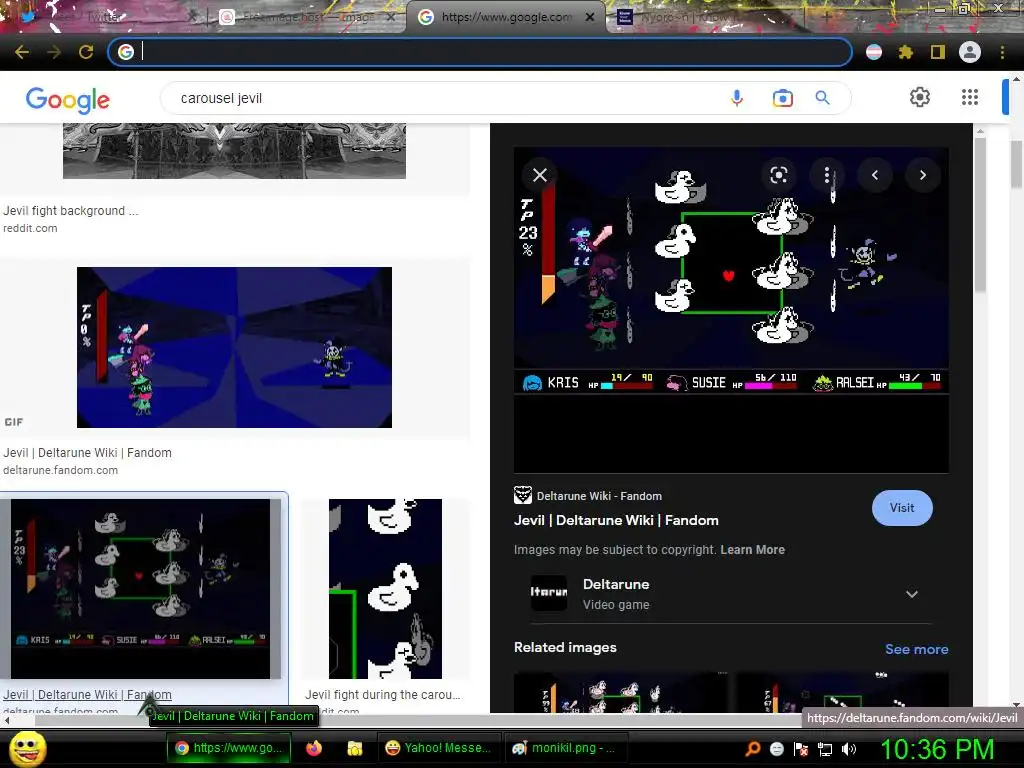Click the preview panel vertical scrollbar
The image size is (1024, 768).
[x=980, y=216]
